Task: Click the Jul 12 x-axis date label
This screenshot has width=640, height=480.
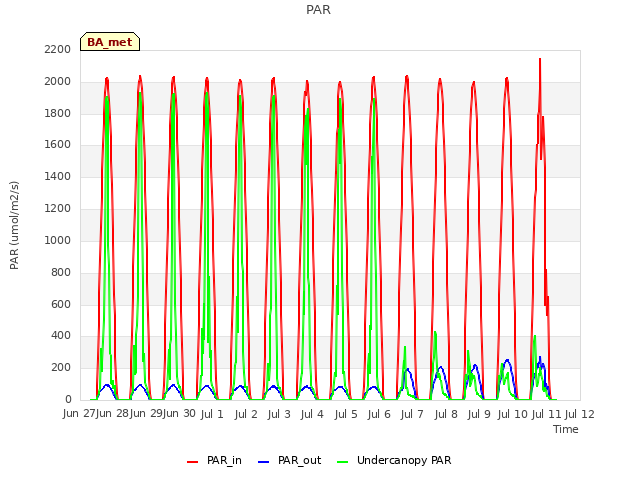Action: coord(580,415)
